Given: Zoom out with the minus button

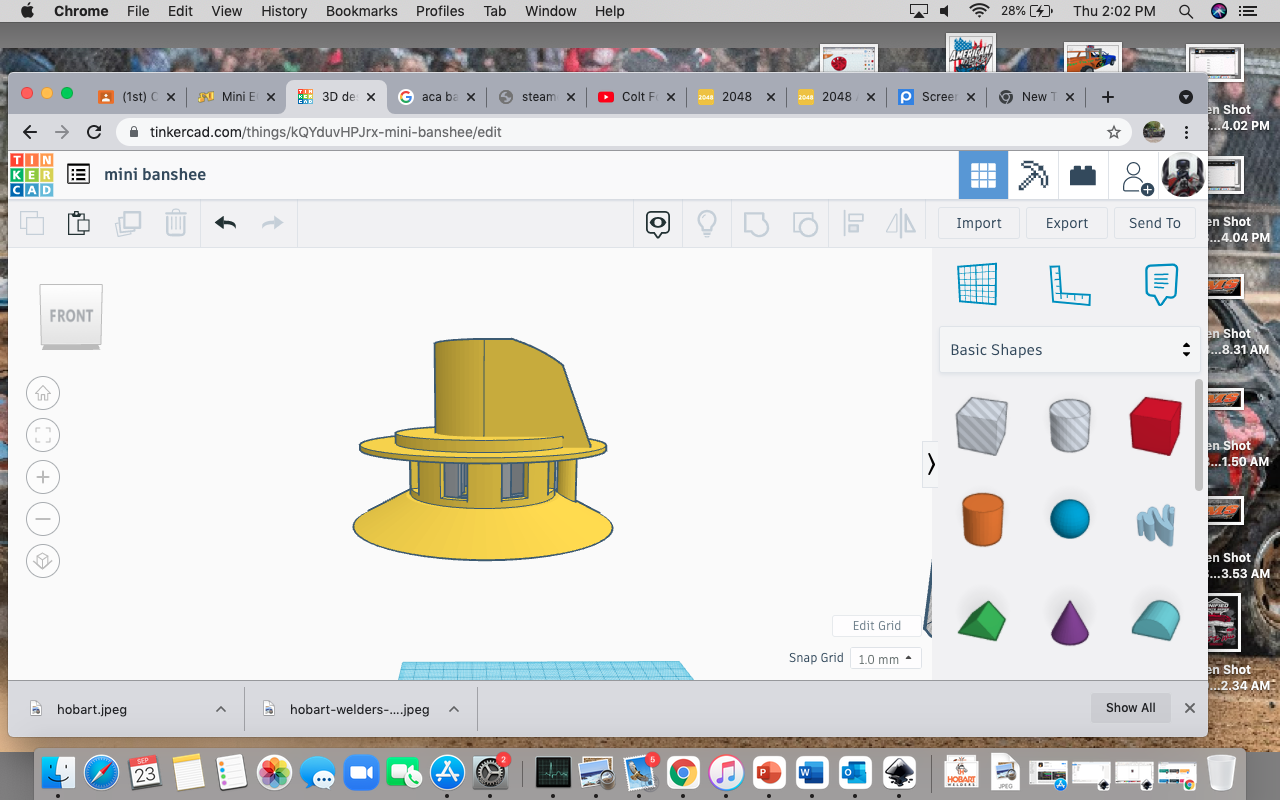Looking at the screenshot, I should [x=43, y=519].
